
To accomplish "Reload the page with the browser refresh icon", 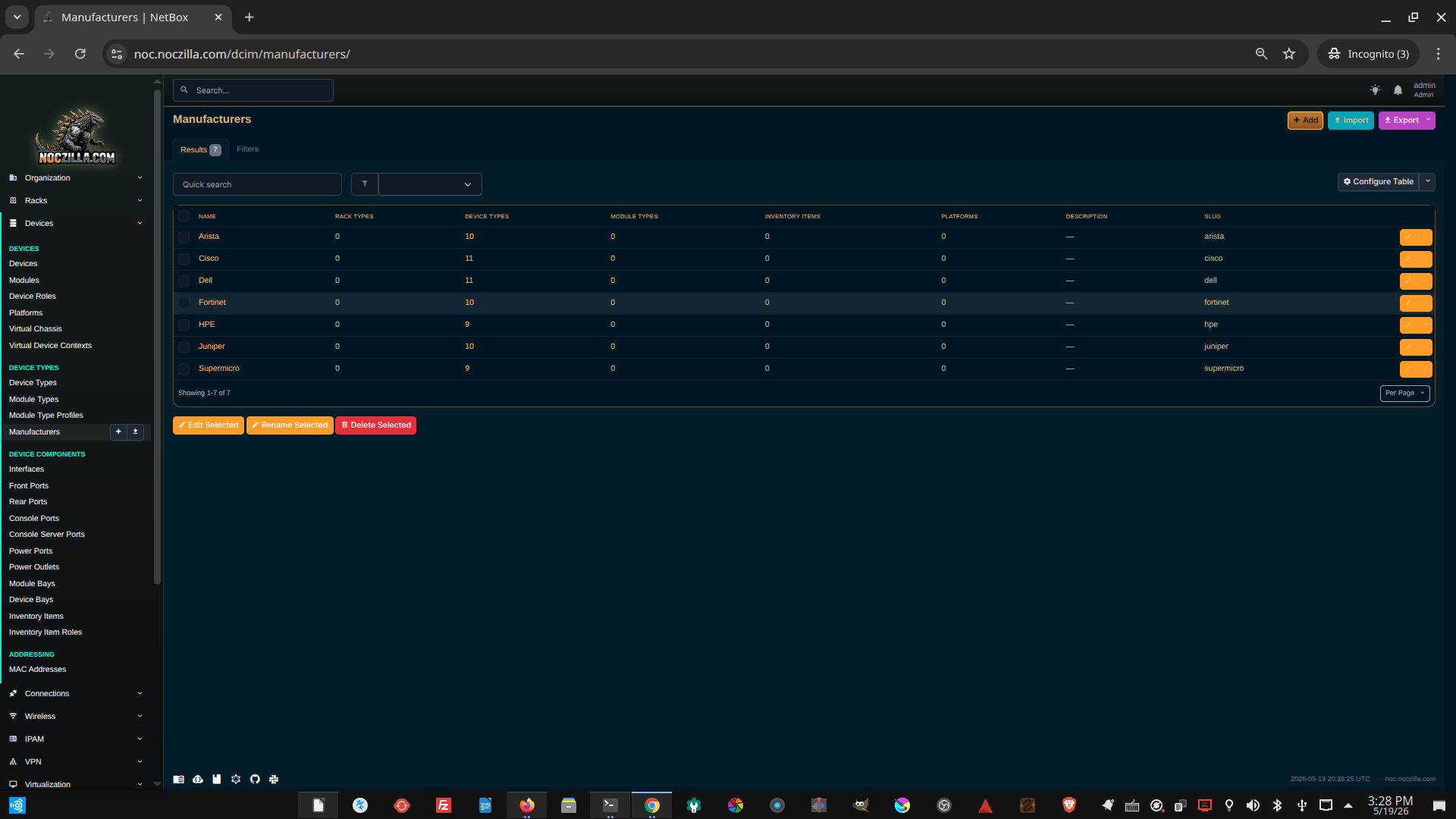I will pos(80,54).
